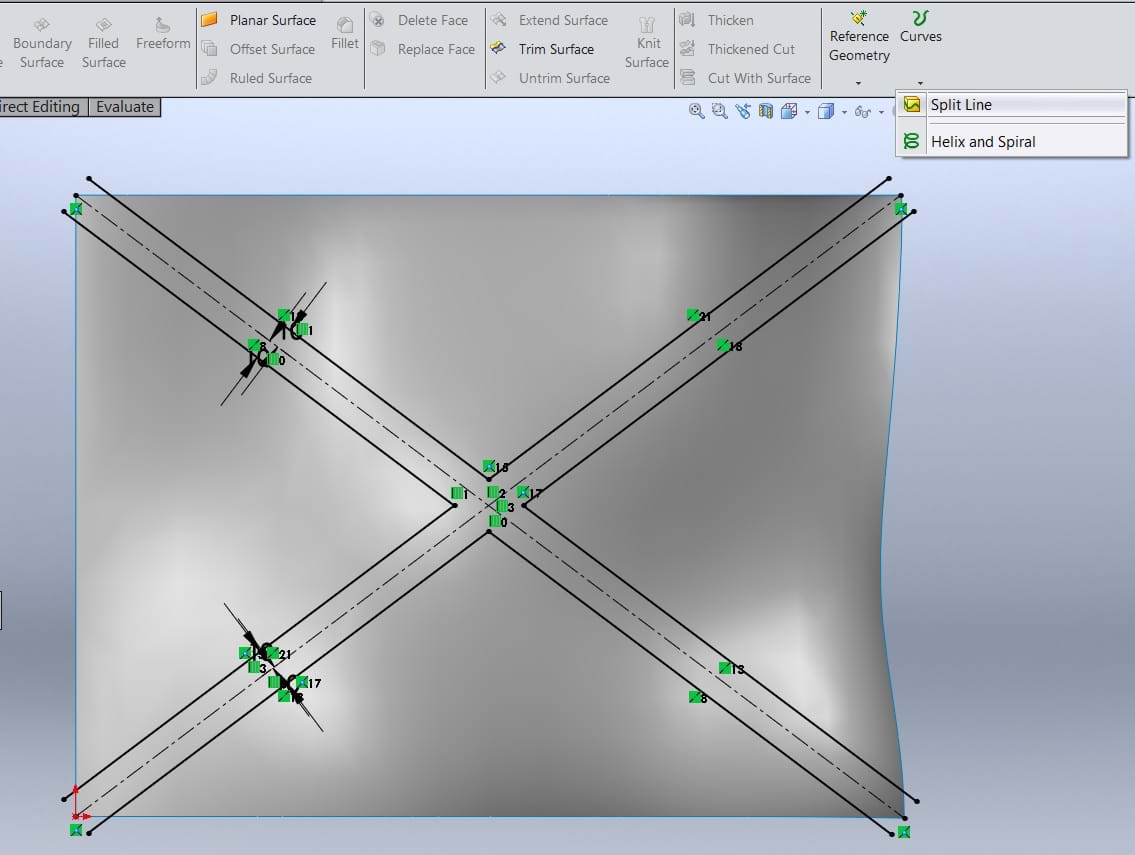The image size is (1135, 855).
Task: Click the Zoom to Fit magnifier icon
Action: click(x=697, y=111)
